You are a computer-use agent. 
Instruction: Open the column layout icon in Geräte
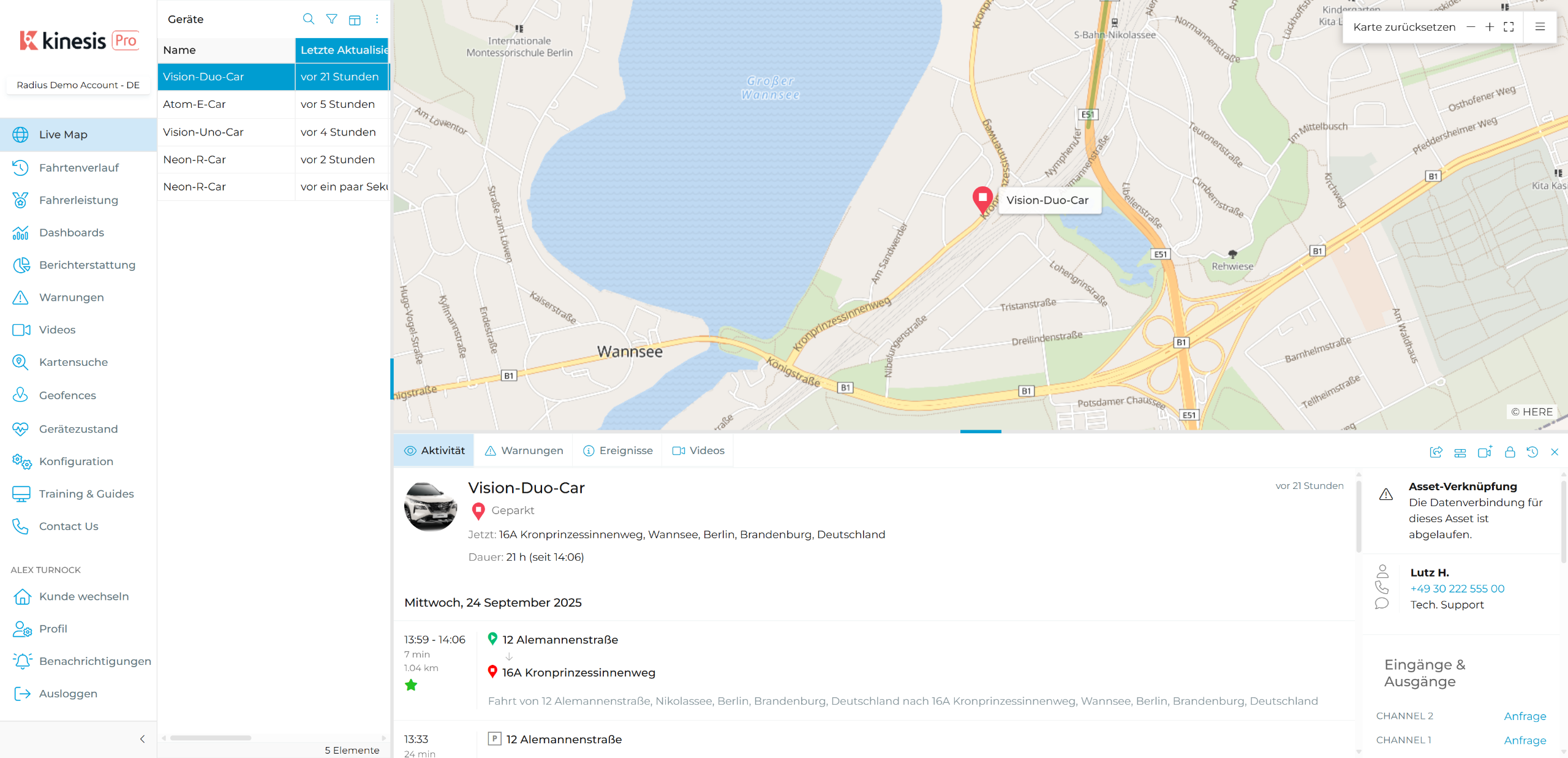355,20
